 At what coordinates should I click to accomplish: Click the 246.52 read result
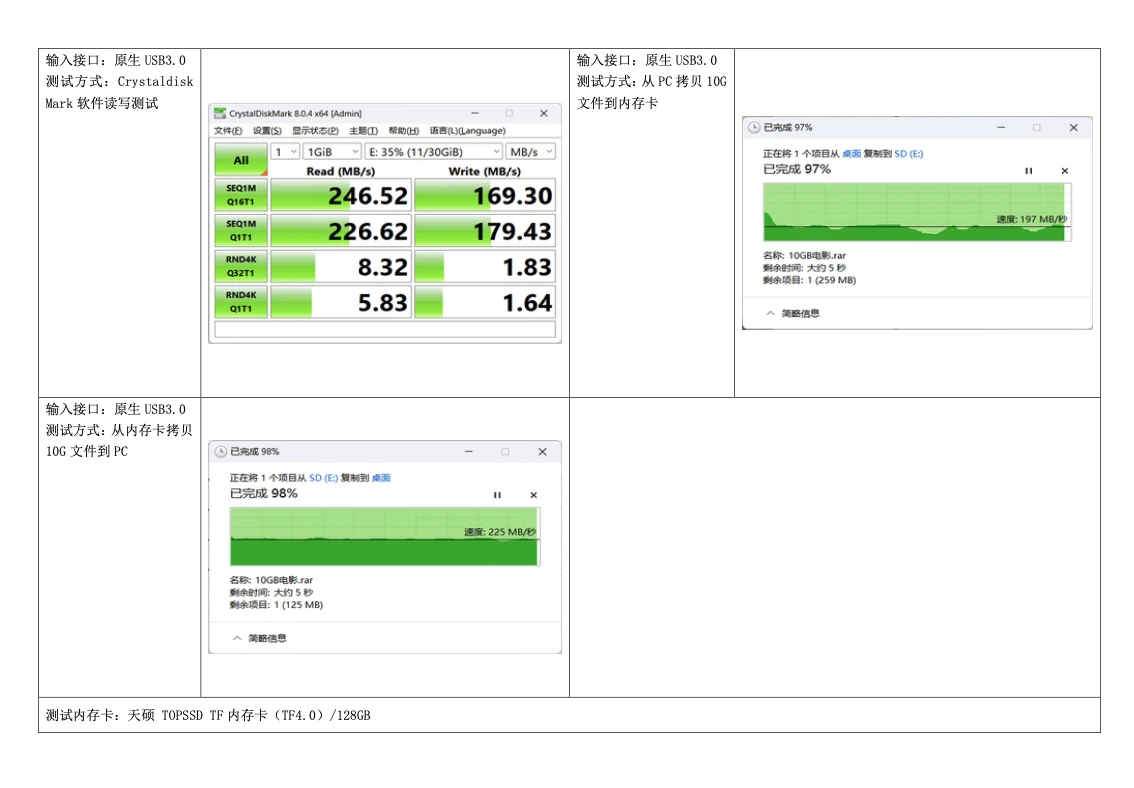click(341, 195)
